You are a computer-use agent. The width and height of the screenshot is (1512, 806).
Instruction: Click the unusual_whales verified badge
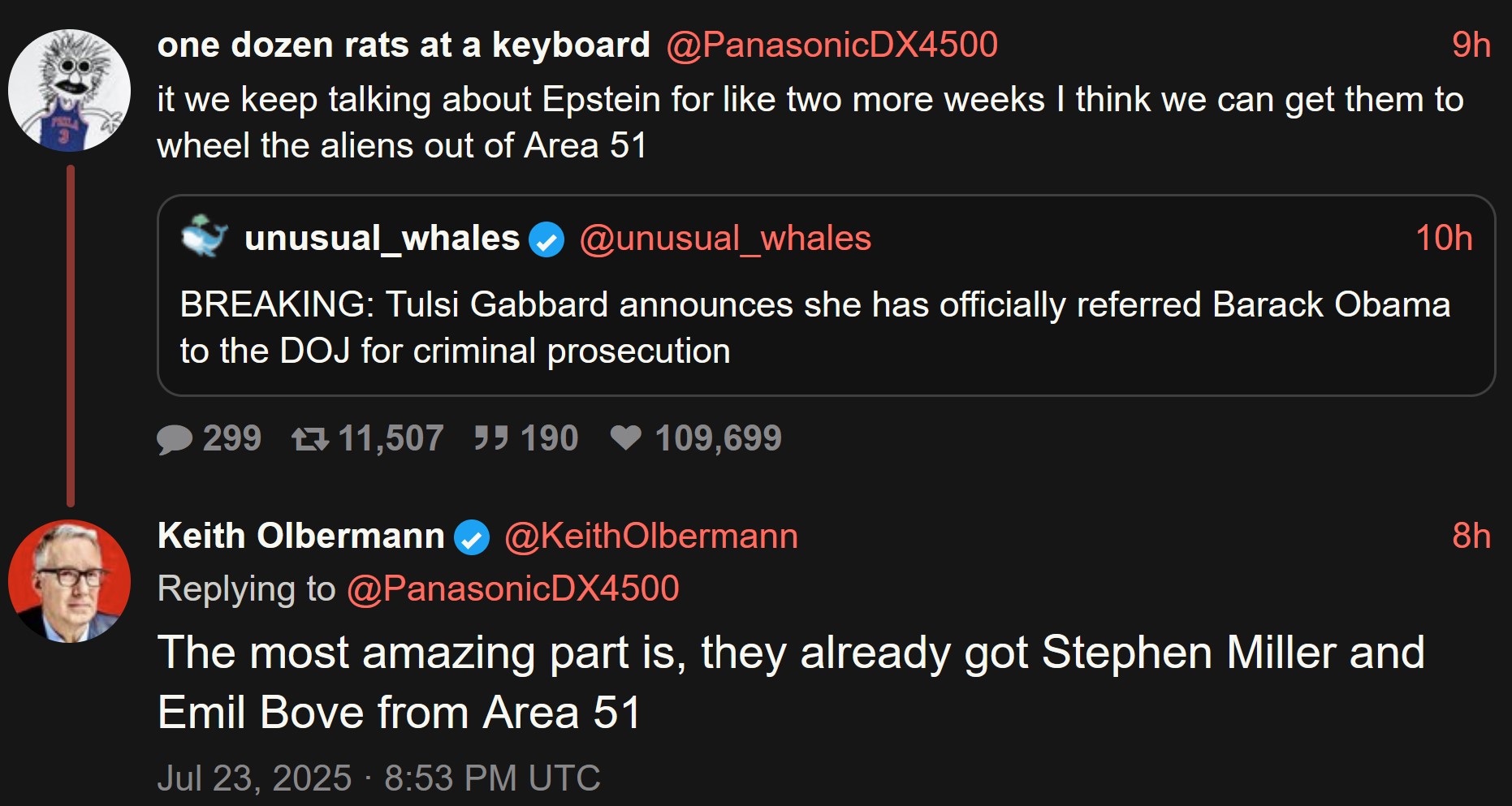546,240
